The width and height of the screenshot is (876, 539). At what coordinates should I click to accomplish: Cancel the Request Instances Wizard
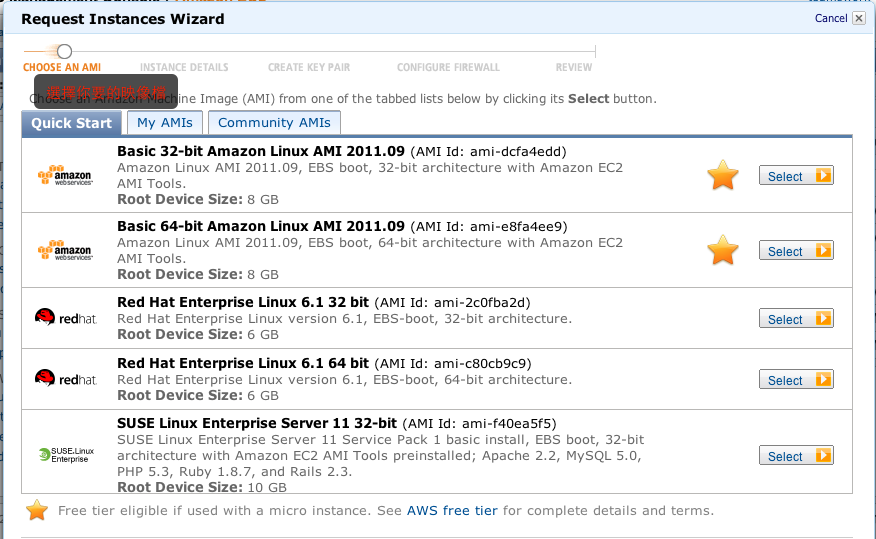click(831, 18)
